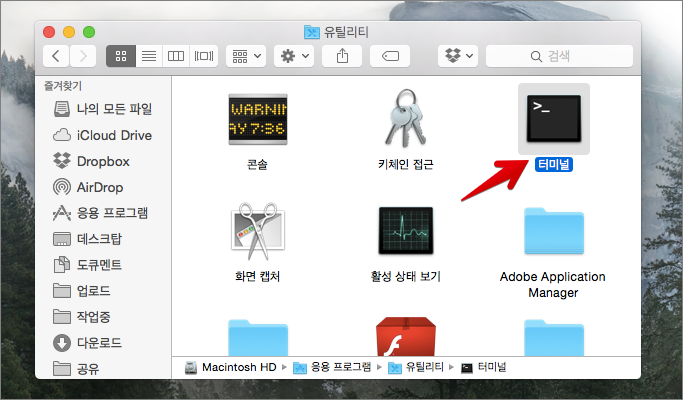This screenshot has height=400, width=683.
Task: Select the 터미널 Terminal app icon
Action: (x=554, y=119)
